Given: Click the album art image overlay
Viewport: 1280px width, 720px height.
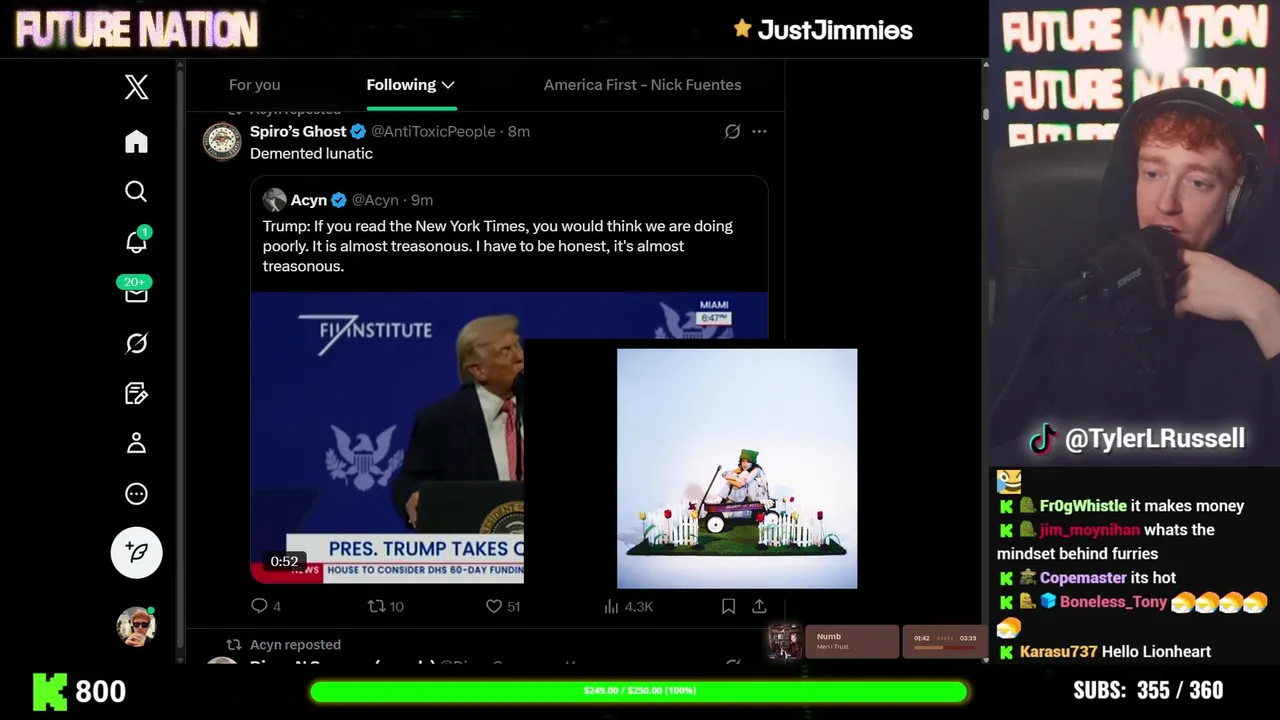Looking at the screenshot, I should (x=737, y=468).
